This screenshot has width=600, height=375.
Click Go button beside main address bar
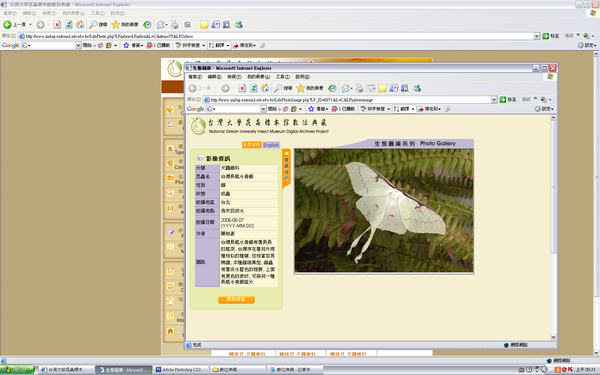(551, 36)
